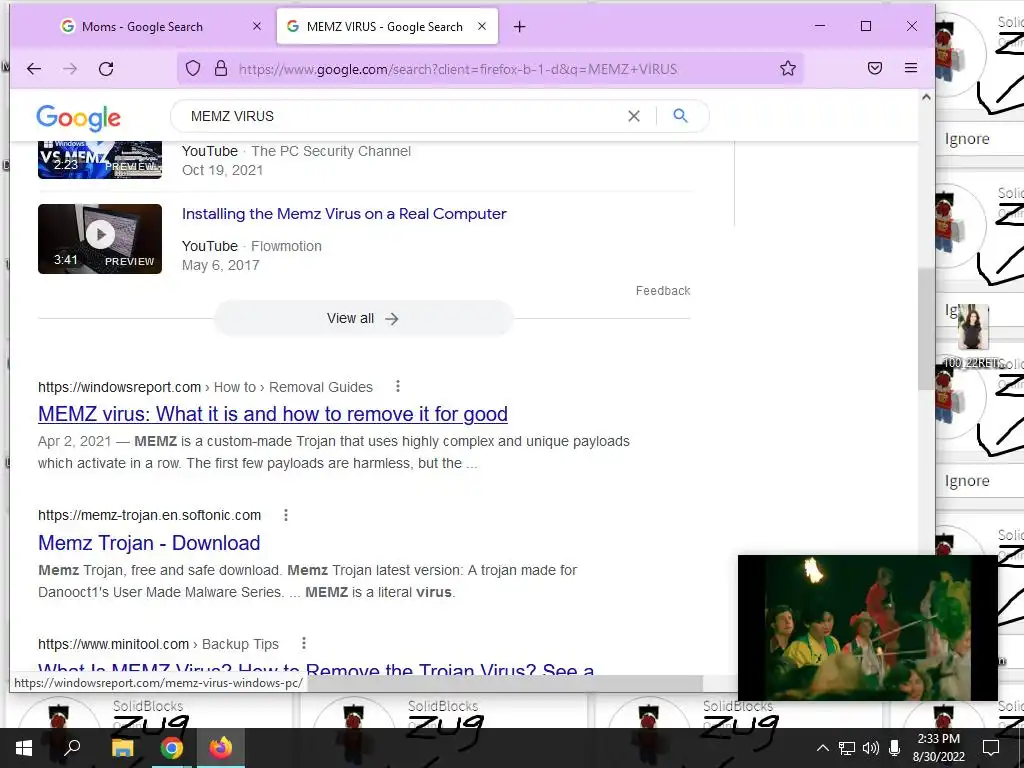Open more options for minitool.com result
Viewport: 1024px width, 768px height.
coord(304,643)
